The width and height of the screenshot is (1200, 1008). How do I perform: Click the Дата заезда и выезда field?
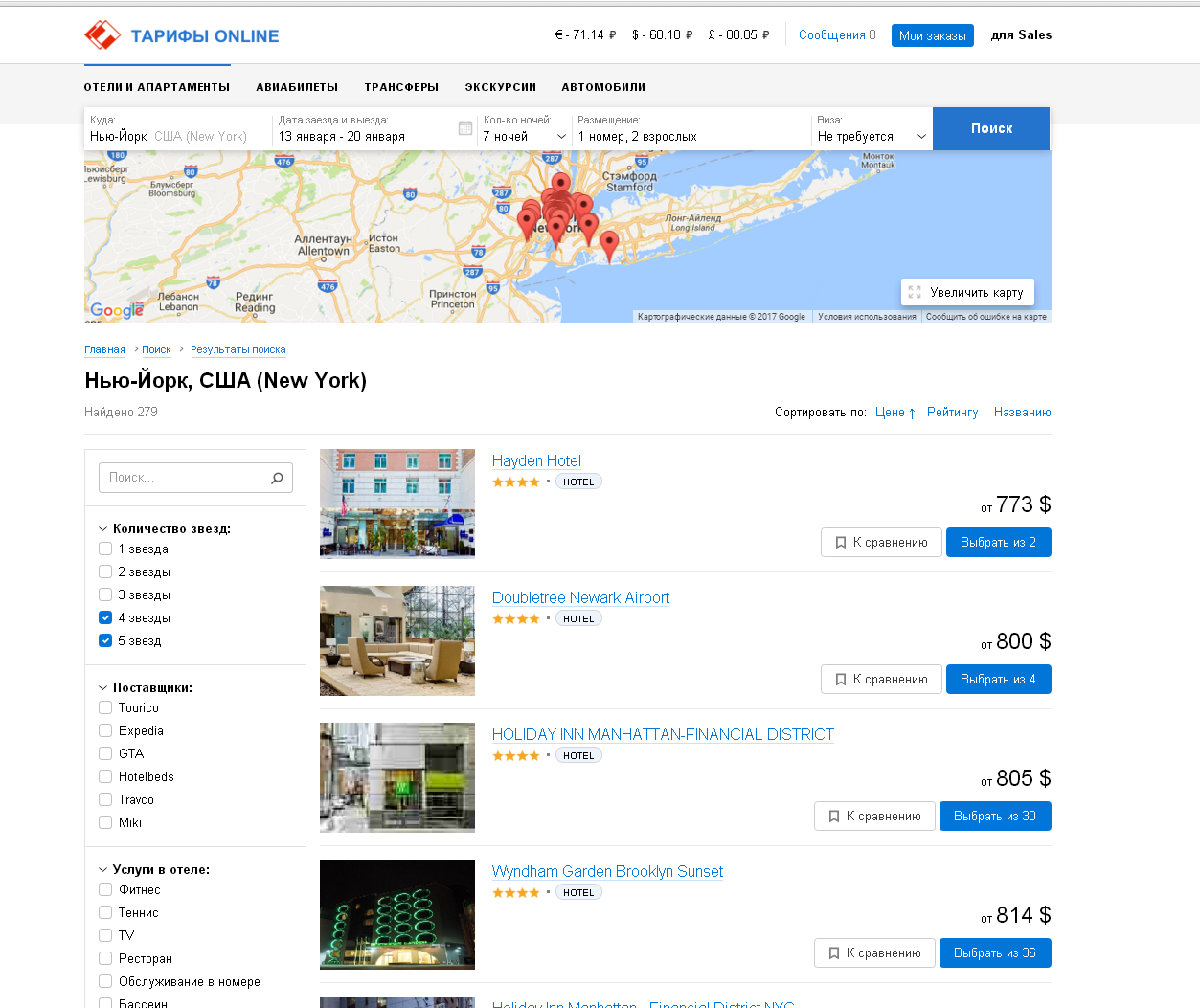pyautogui.click(x=374, y=129)
